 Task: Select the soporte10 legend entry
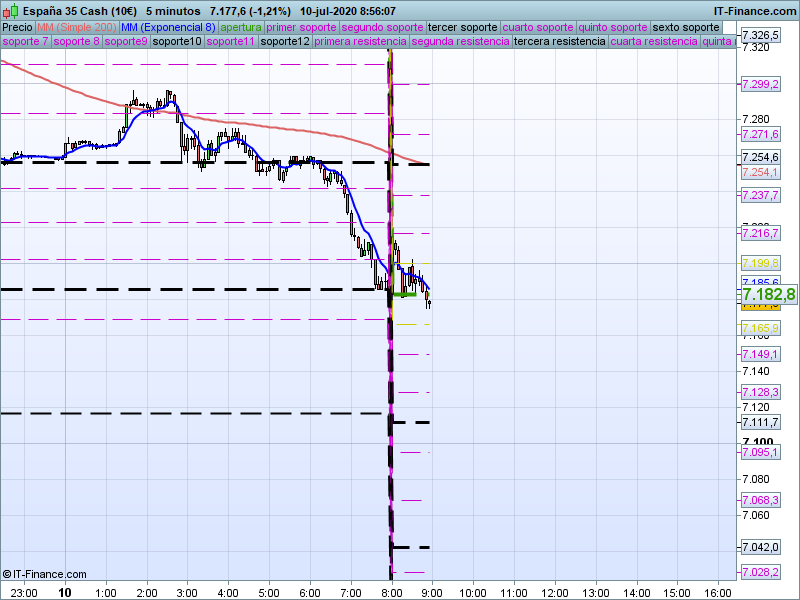click(x=177, y=42)
